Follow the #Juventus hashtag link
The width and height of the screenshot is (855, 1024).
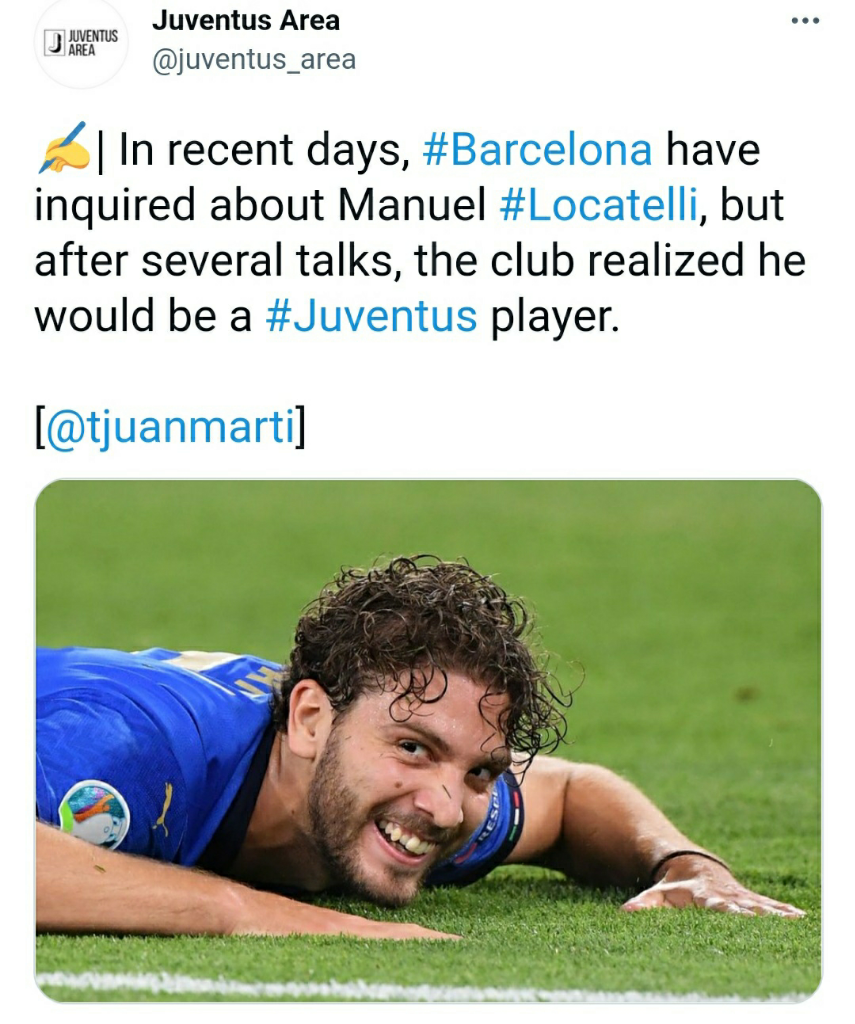(x=371, y=316)
